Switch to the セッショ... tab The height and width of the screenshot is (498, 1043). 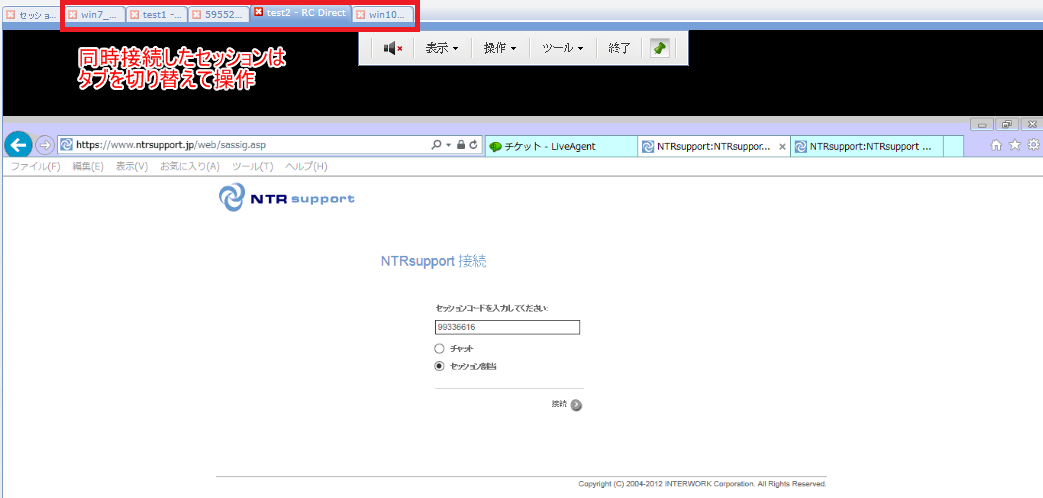[33, 15]
